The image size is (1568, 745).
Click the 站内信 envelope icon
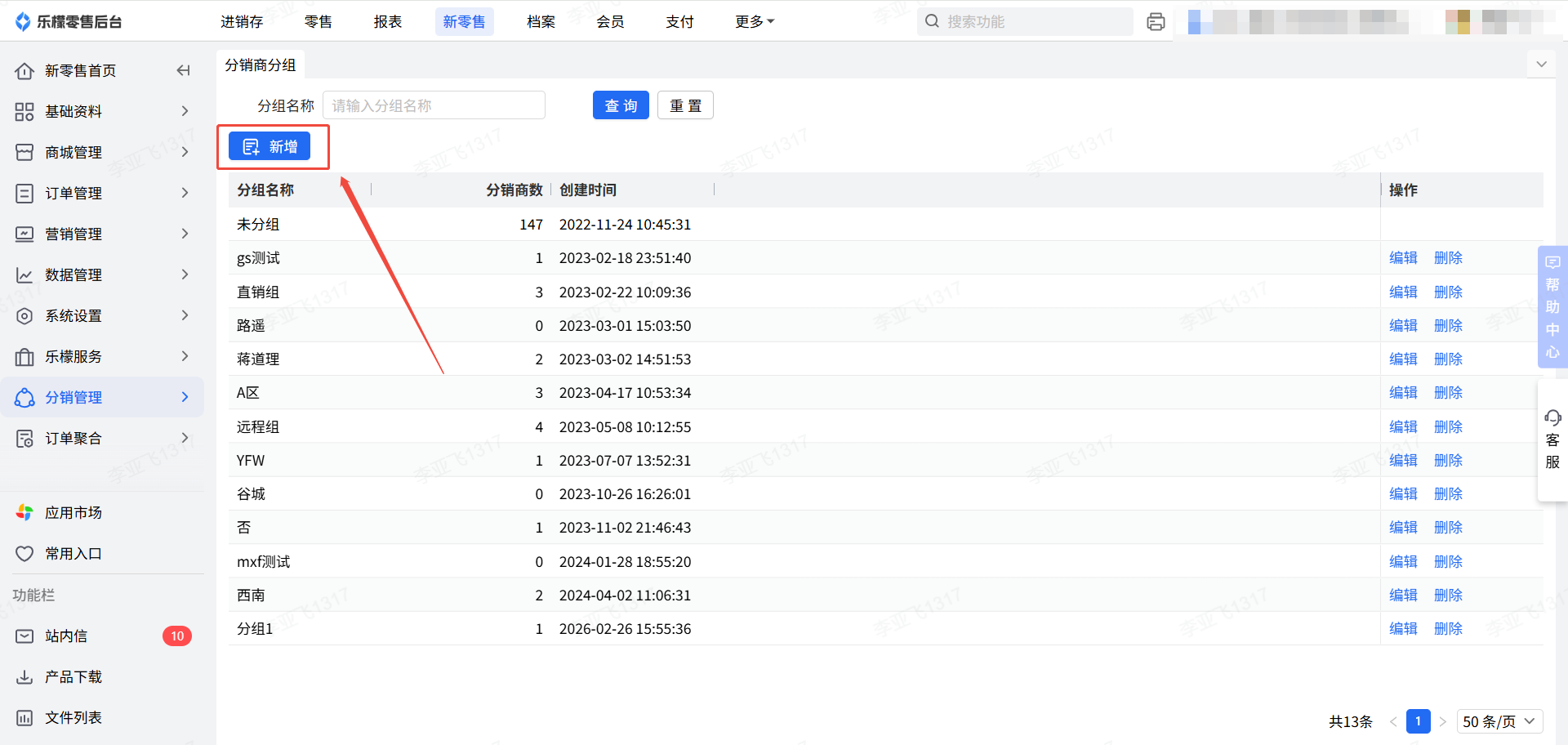tap(24, 636)
